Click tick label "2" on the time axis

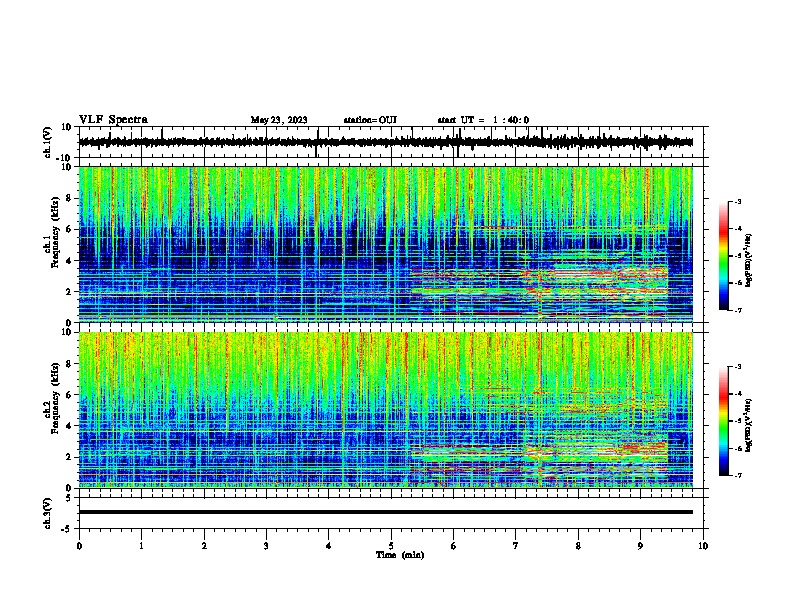pyautogui.click(x=204, y=546)
